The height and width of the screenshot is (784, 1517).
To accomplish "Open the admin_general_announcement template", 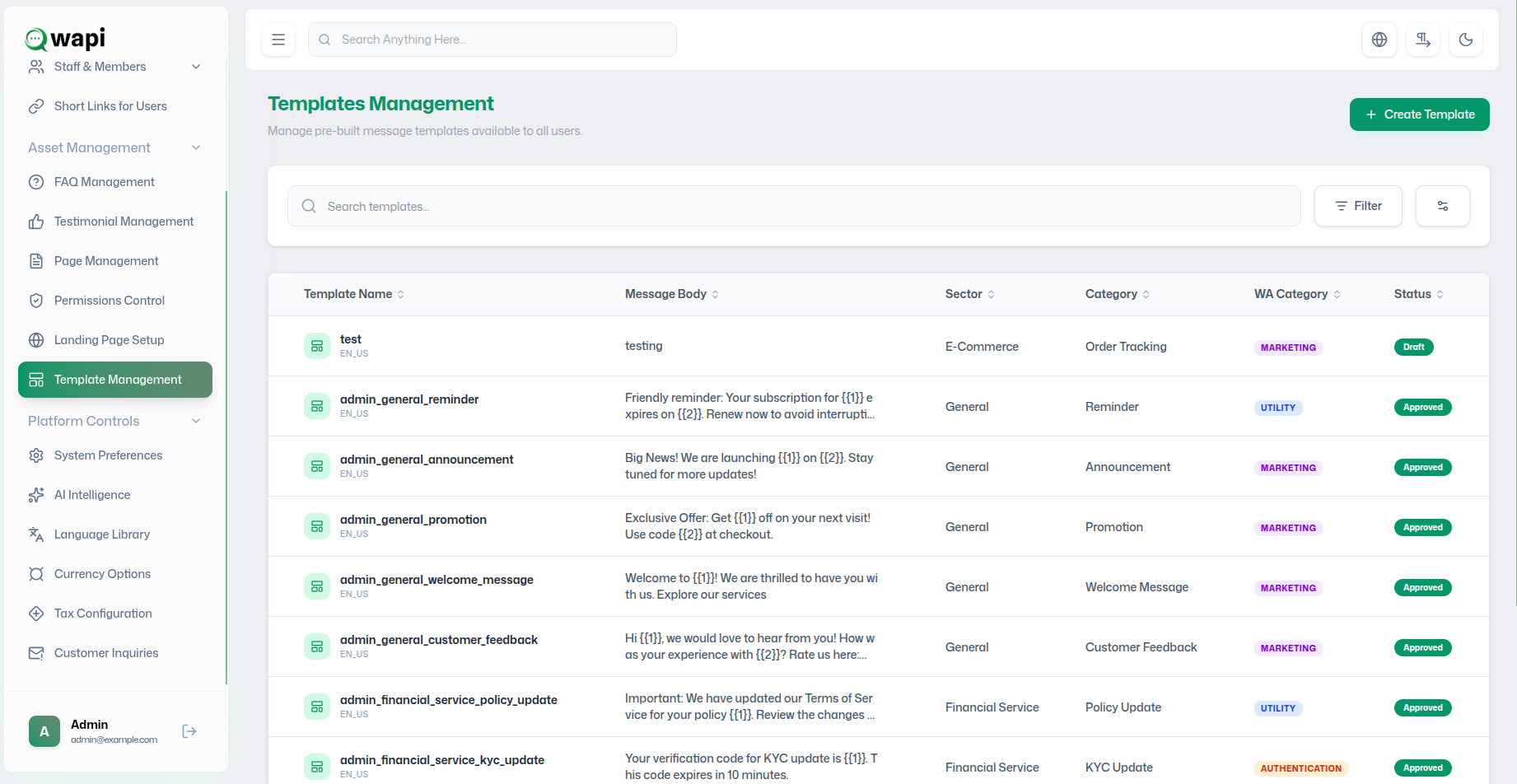I will pyautogui.click(x=427, y=460).
